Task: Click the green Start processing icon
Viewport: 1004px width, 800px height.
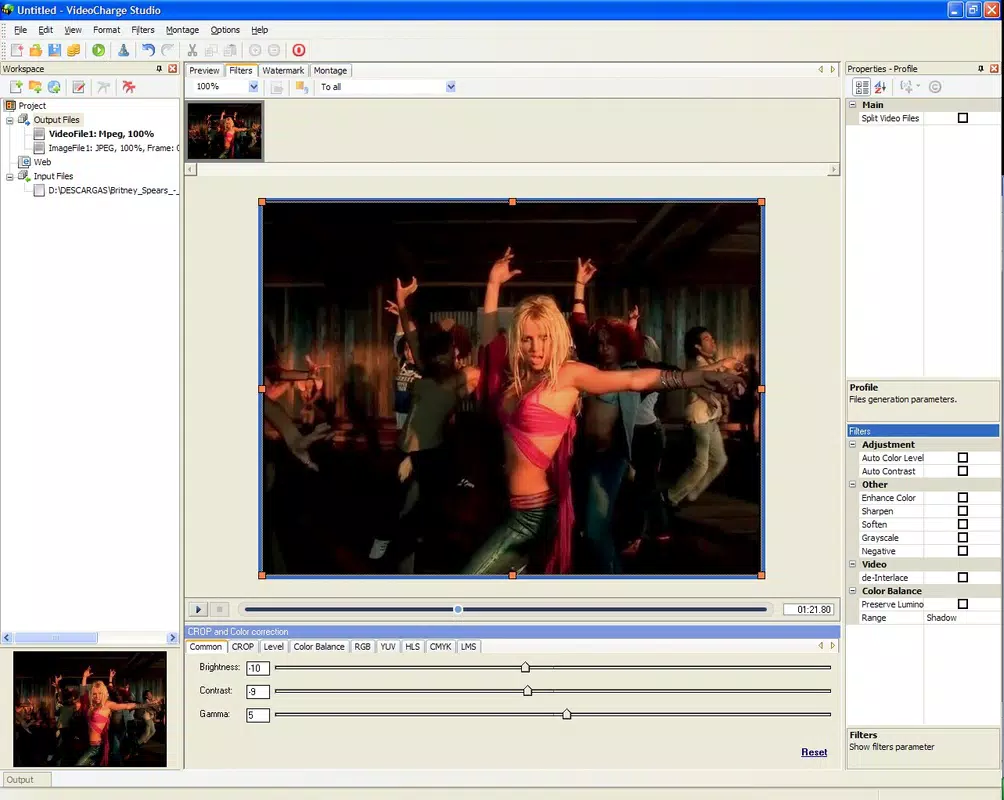Action: click(99, 50)
